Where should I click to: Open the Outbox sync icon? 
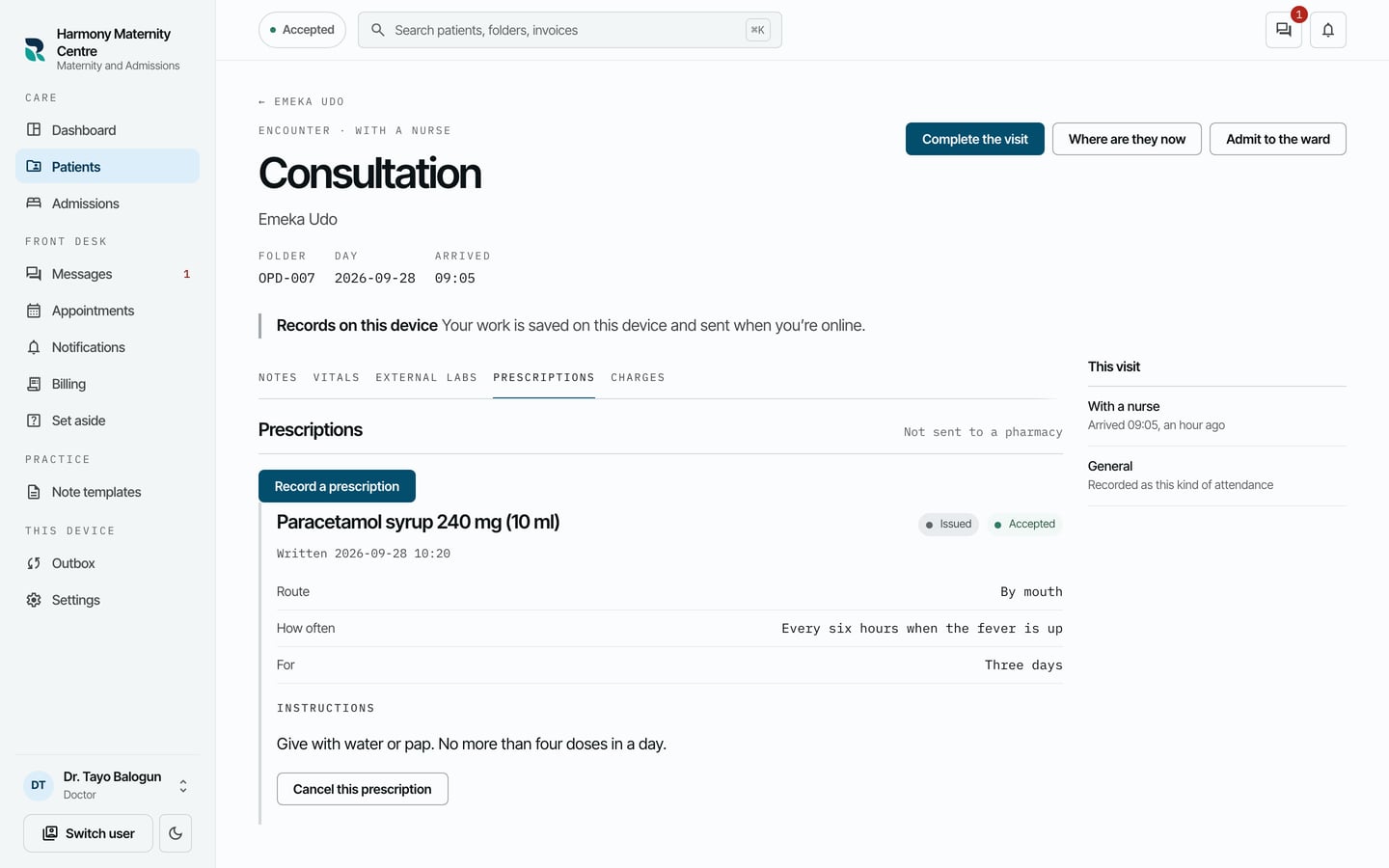coord(34,563)
